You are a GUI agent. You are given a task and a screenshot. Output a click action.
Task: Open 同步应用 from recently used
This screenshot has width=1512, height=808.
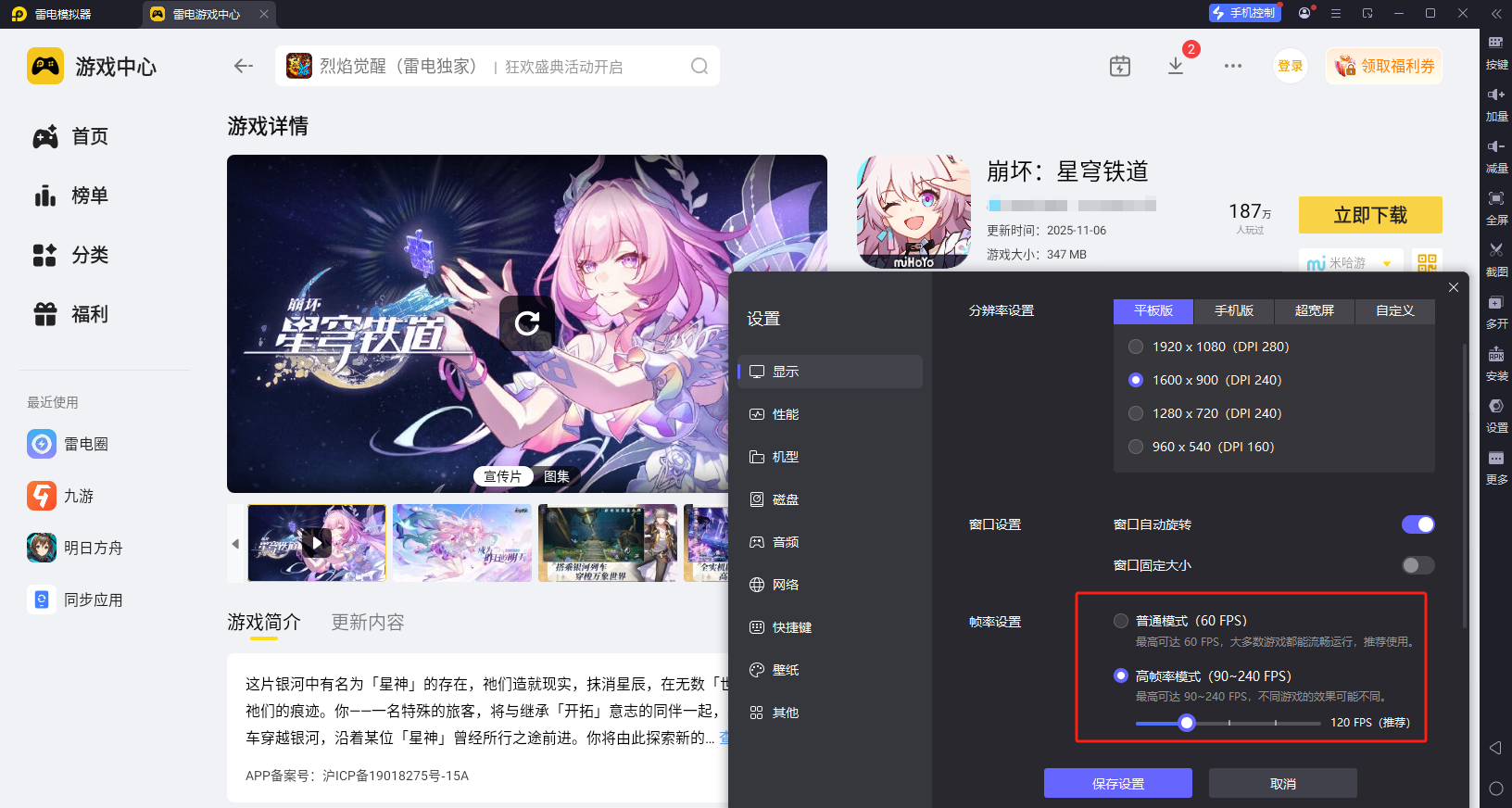pos(76,600)
